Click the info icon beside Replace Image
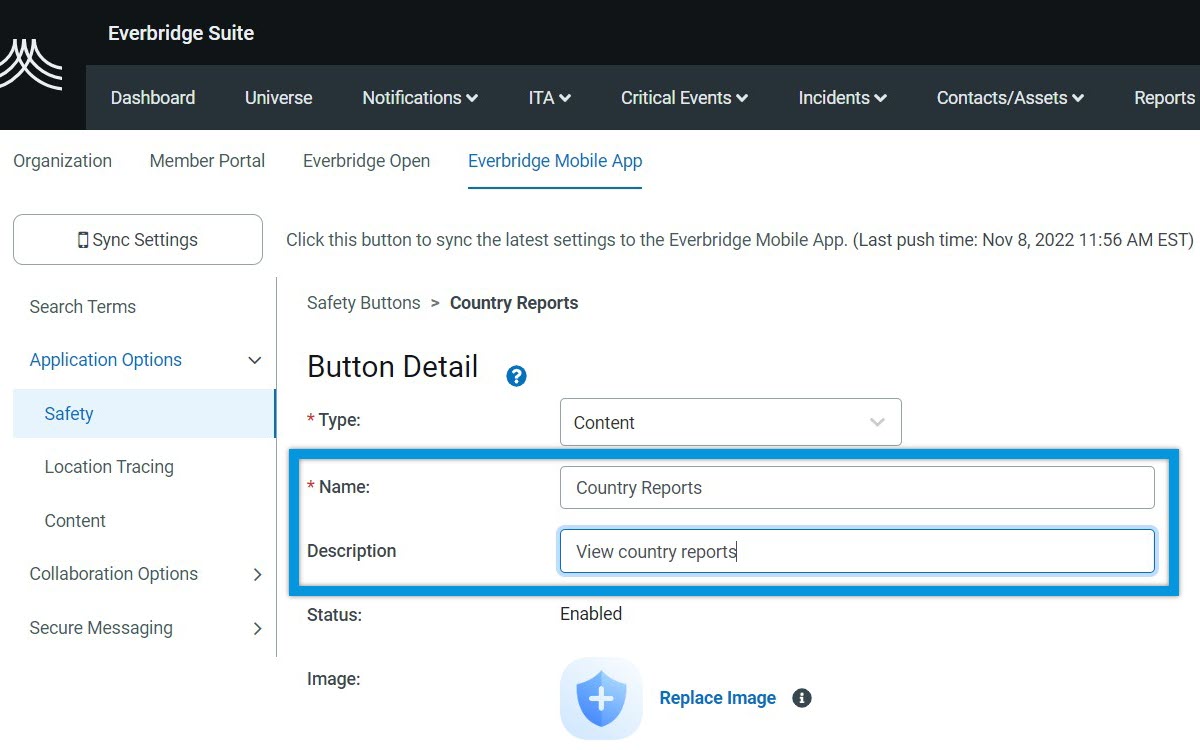1200x750 pixels. click(x=801, y=698)
